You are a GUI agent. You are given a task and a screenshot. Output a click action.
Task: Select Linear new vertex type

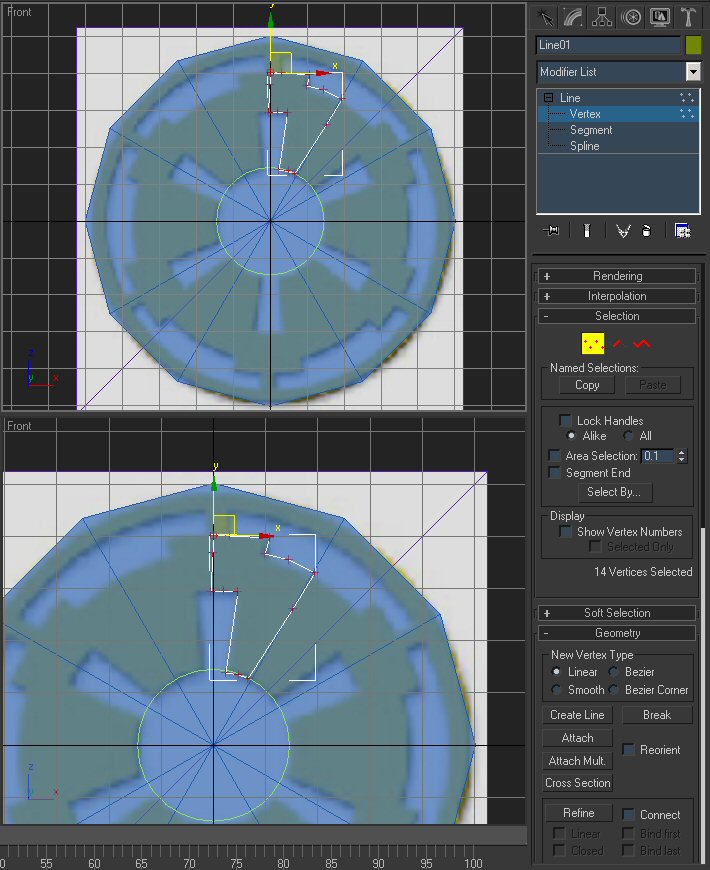click(x=556, y=671)
